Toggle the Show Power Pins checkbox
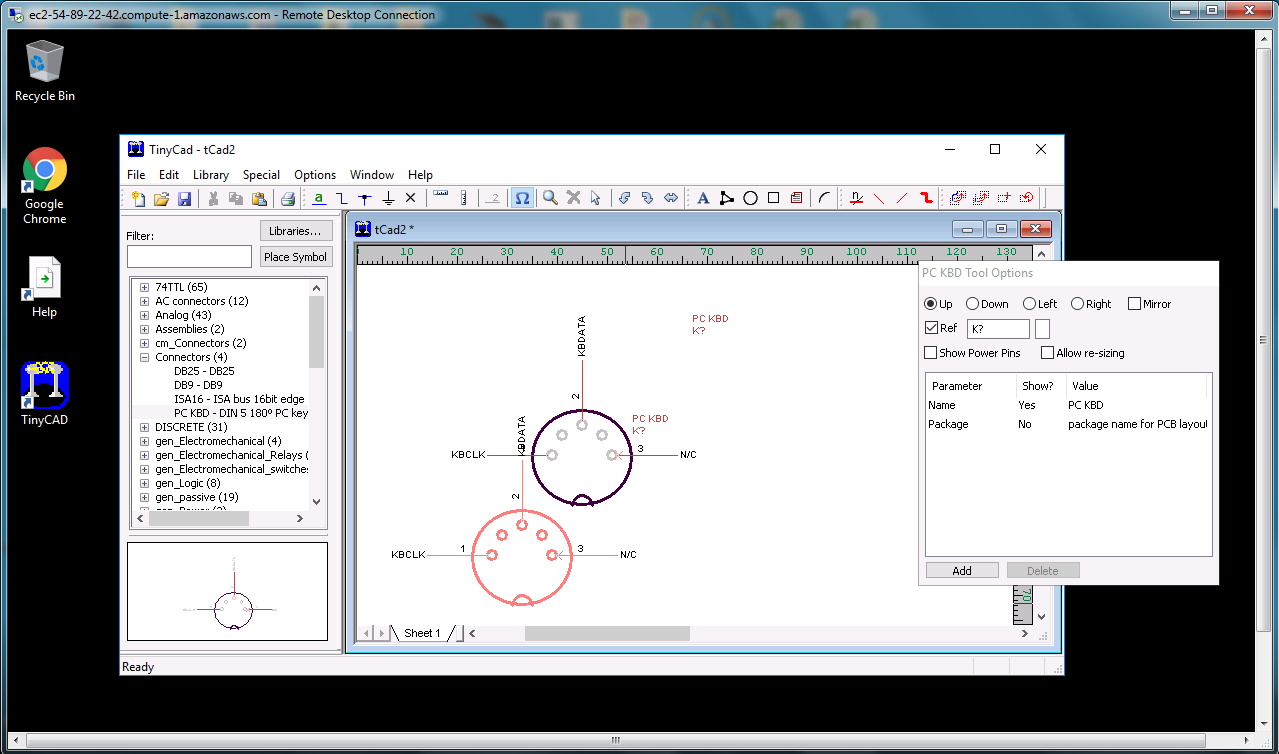The image size is (1279, 754). coord(931,353)
